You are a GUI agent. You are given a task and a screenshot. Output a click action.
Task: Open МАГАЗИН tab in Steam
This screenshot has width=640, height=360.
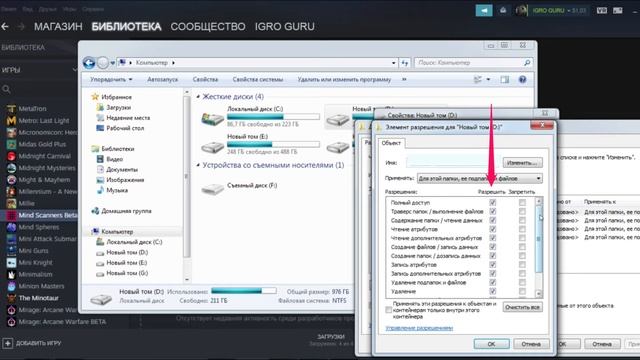click(58, 27)
